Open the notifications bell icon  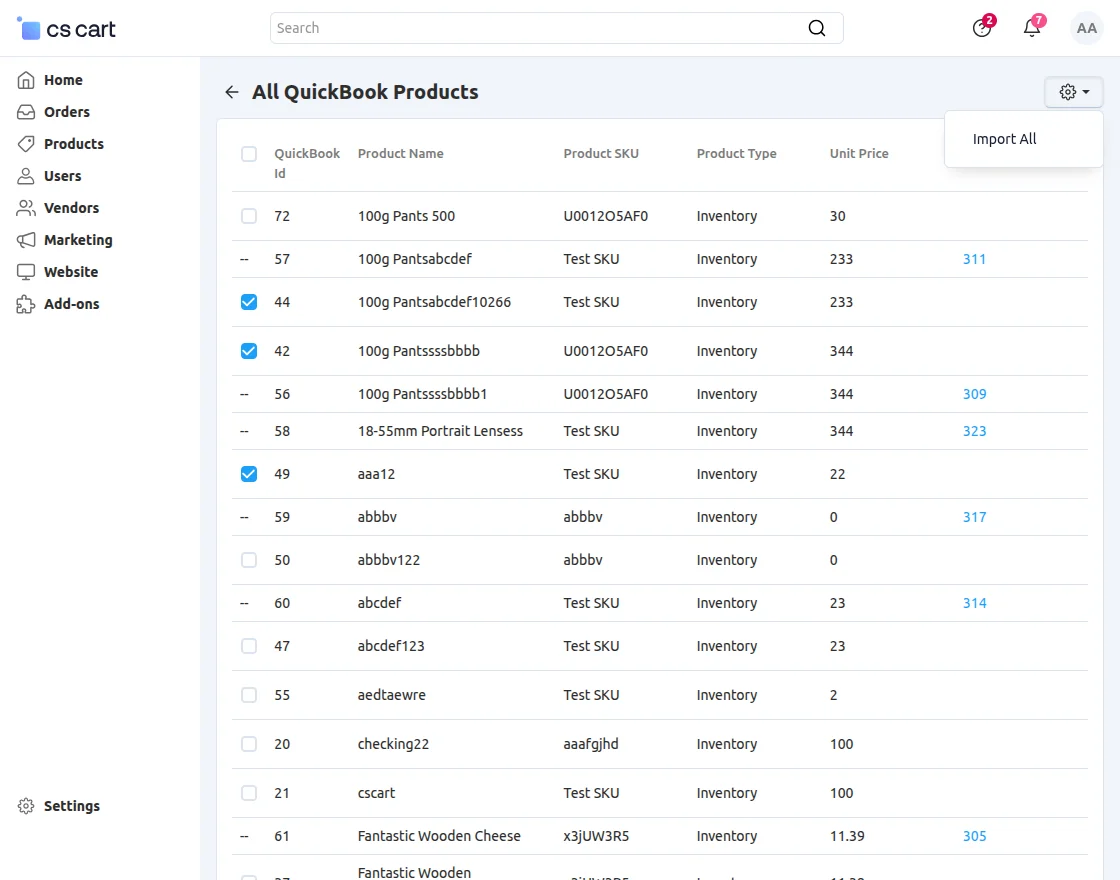tap(1032, 28)
